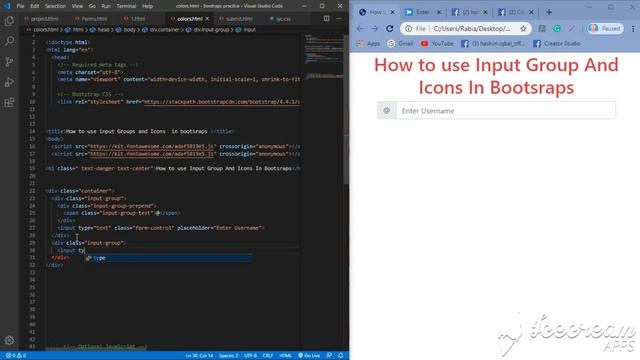Switch to the Enter tab in Chrome
Viewport: 640px width, 360px height.
pos(423,12)
